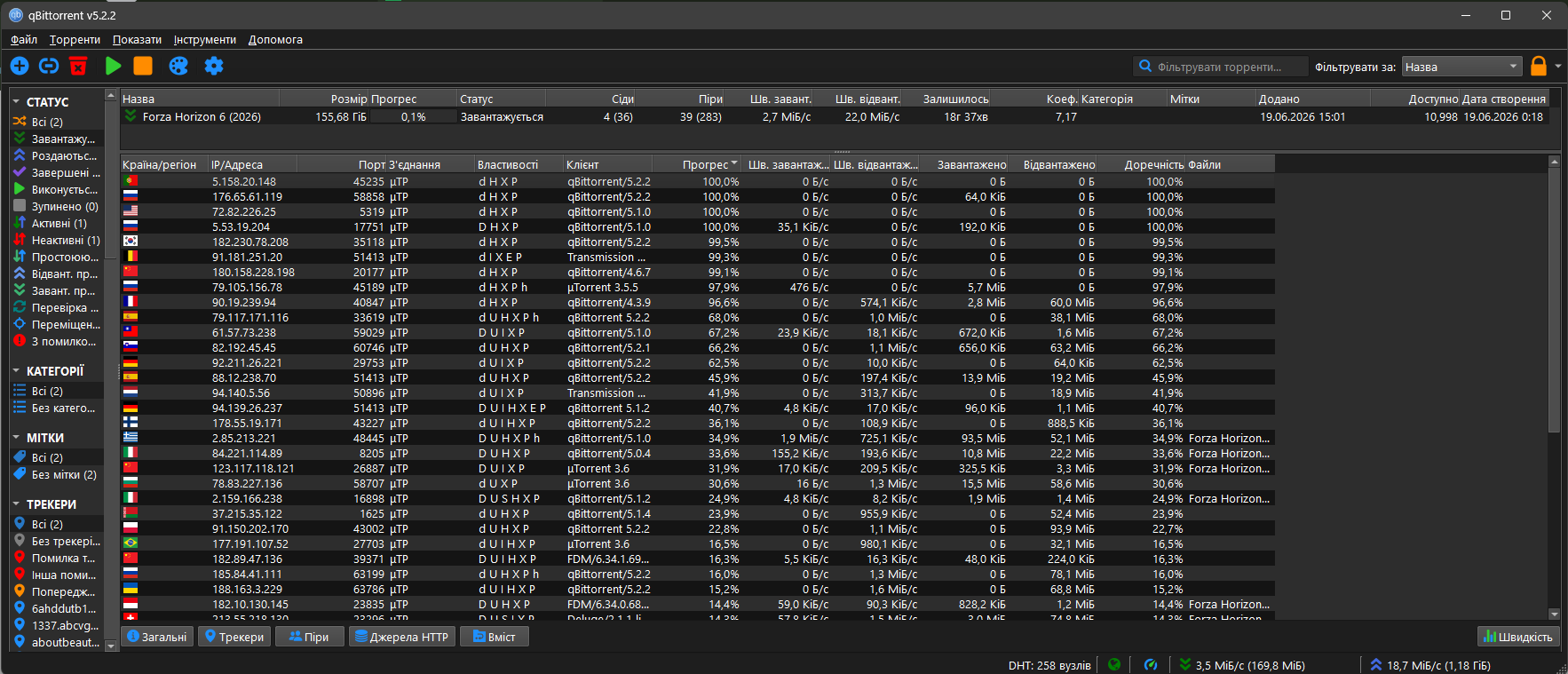This screenshot has height=674, width=1568.
Task: Click the Фільтрувати торренти search field
Action: (1221, 67)
